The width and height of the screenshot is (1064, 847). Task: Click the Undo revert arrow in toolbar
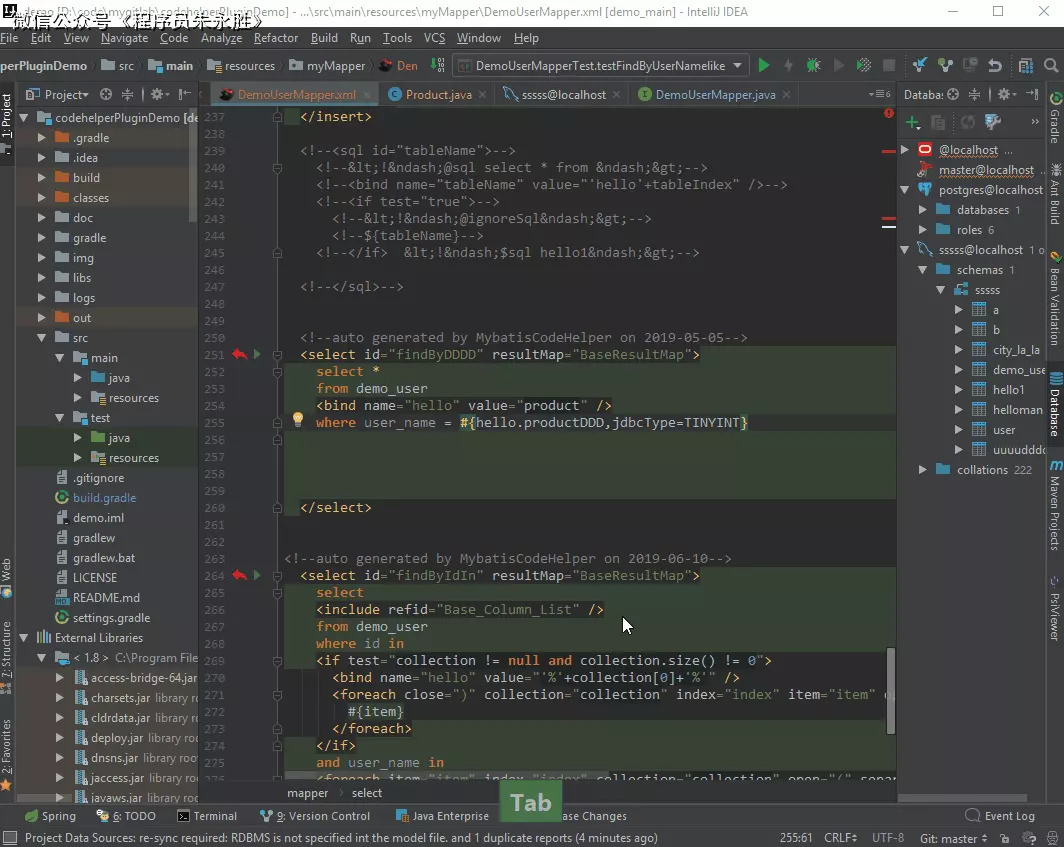pos(994,66)
